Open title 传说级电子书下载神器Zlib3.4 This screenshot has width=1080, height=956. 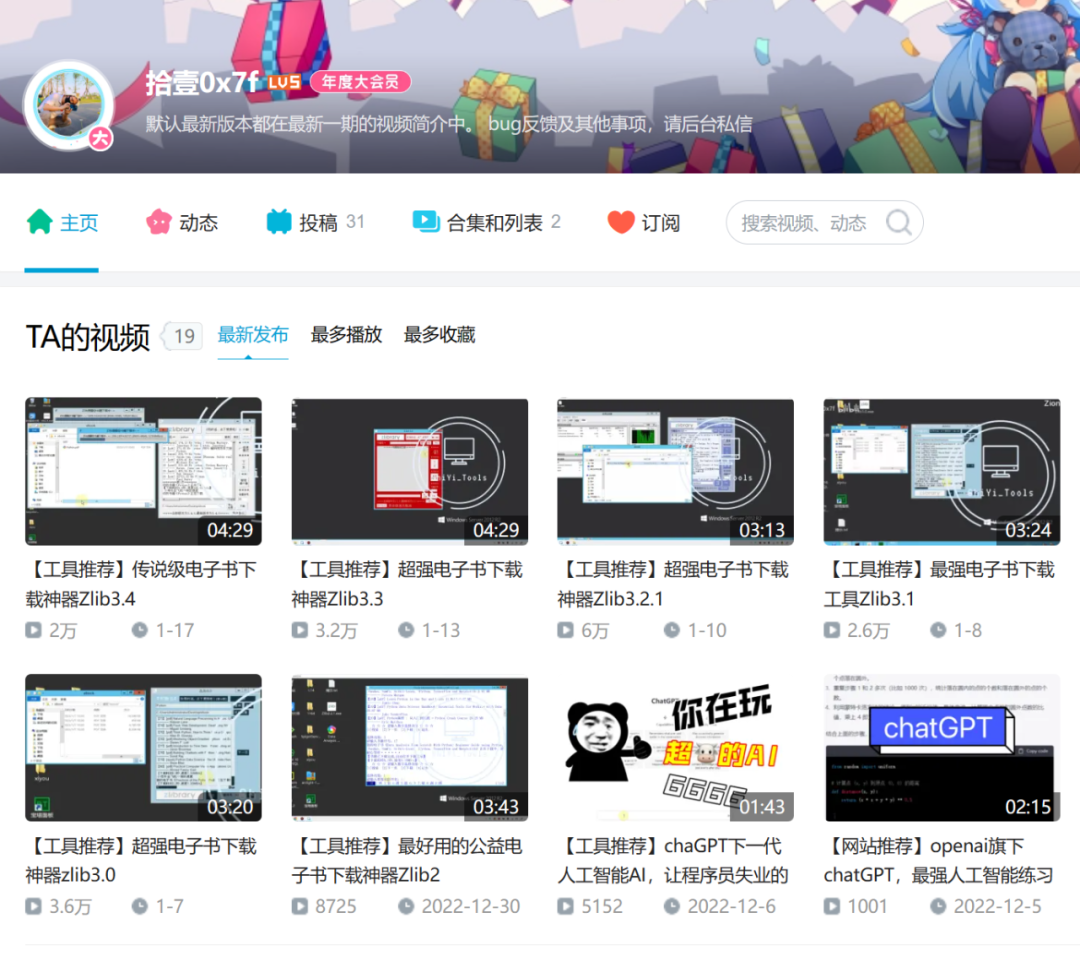141,584
